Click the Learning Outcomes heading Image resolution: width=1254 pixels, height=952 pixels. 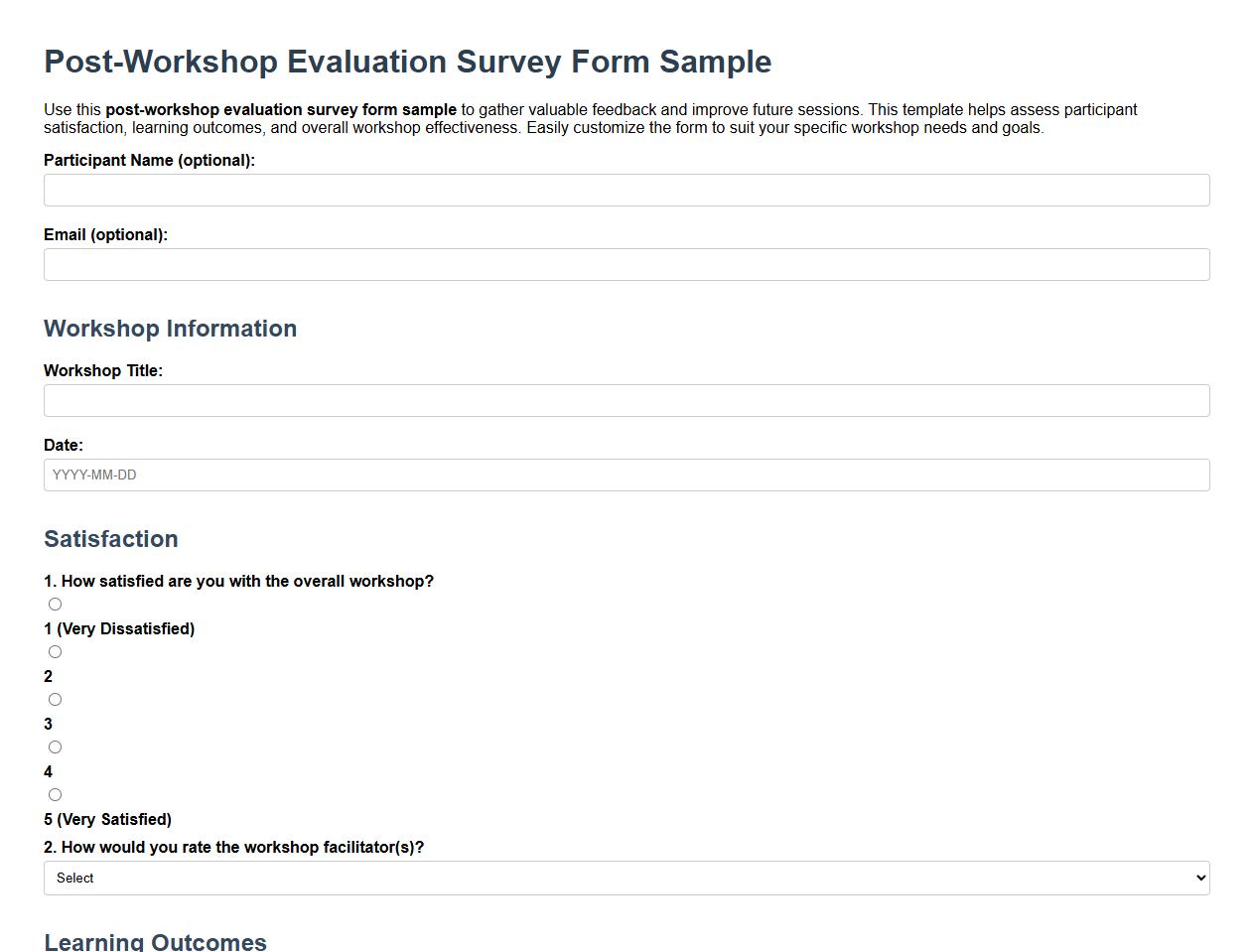[x=155, y=941]
